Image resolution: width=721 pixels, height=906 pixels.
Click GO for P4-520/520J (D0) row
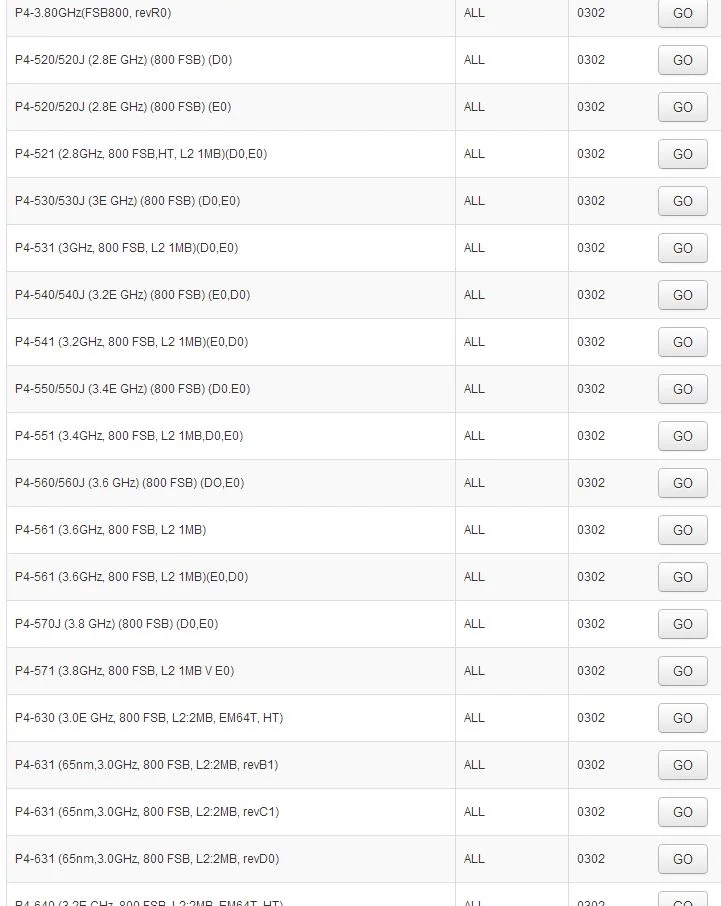tap(682, 60)
